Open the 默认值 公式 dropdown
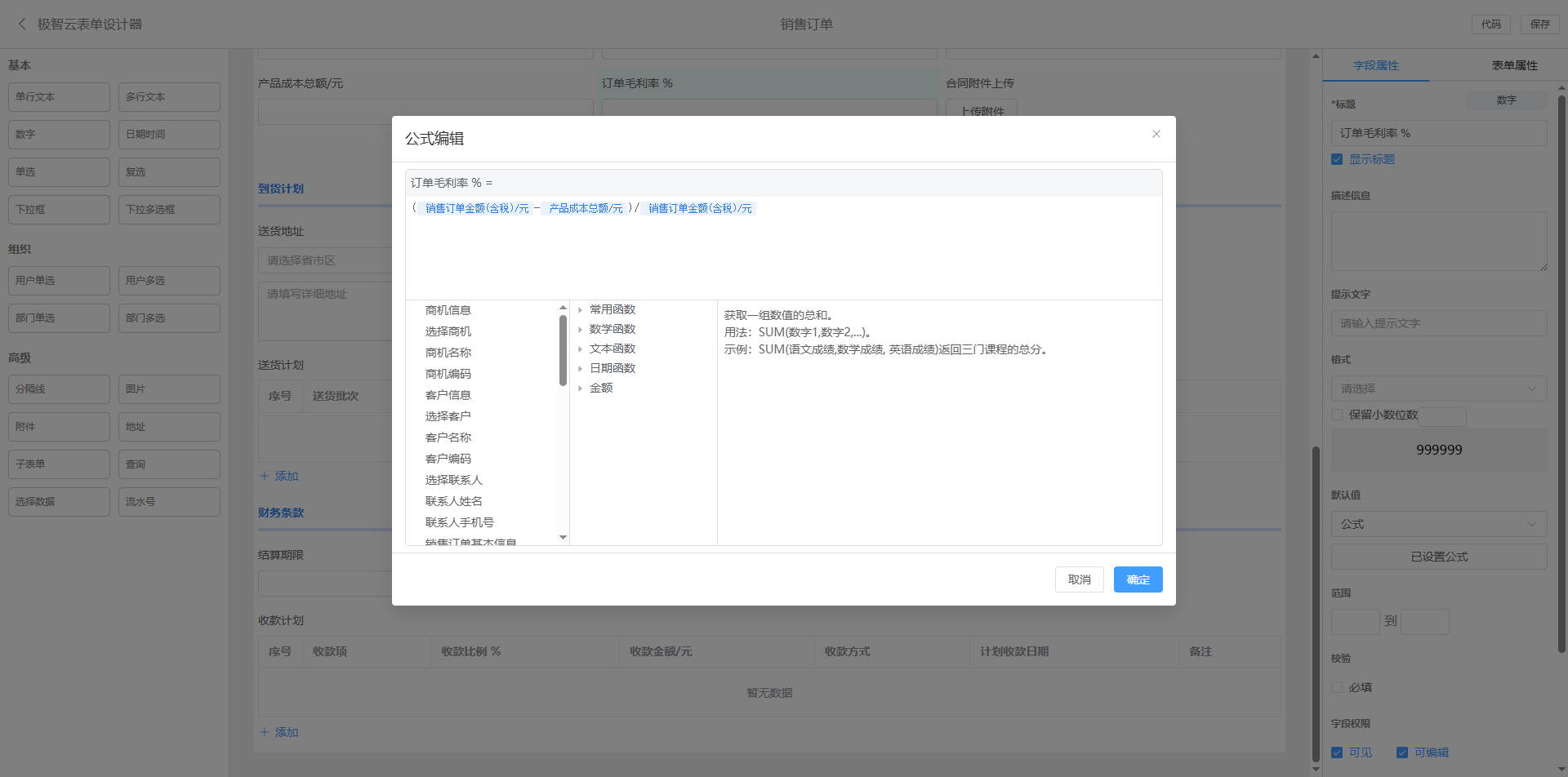This screenshot has width=1568, height=777. 1438,524
